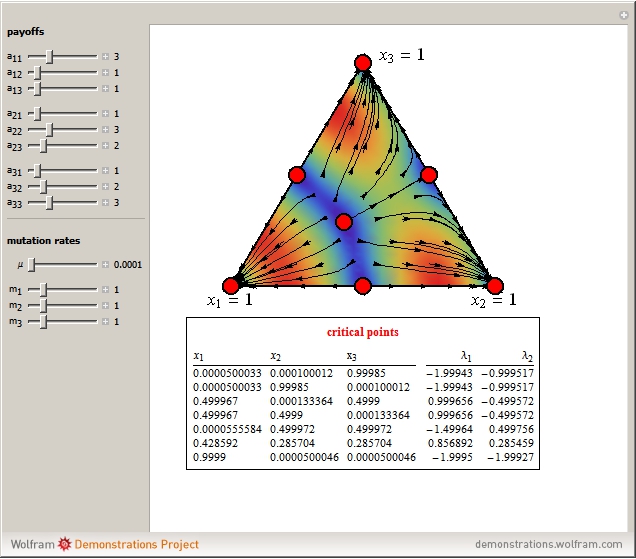Open the demonstrations.wolfram.com link
636x559 pixels.
pos(548,544)
